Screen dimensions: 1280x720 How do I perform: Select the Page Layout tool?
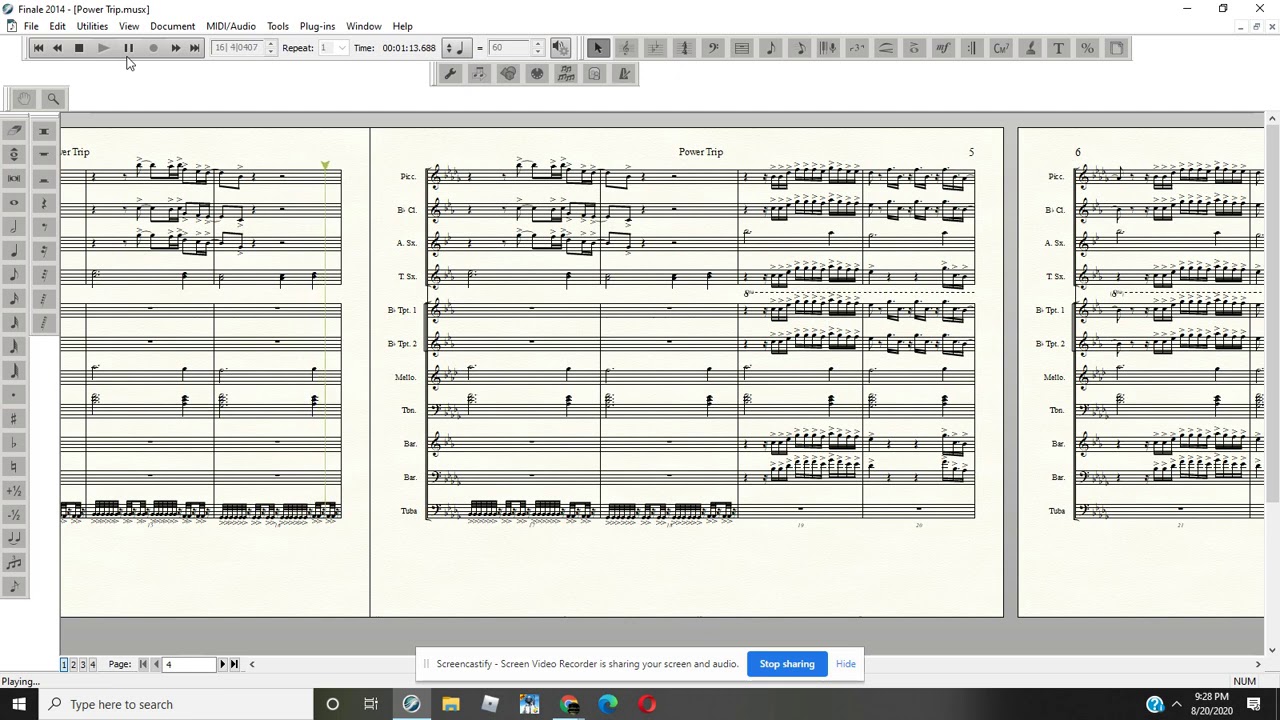point(1116,48)
